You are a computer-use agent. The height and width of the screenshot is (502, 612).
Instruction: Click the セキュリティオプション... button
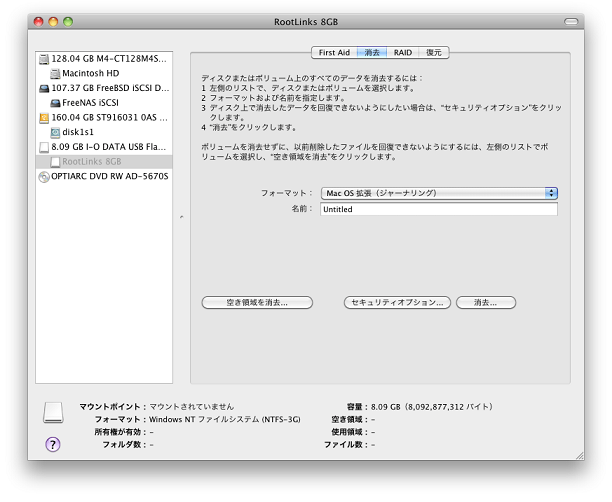pos(397,303)
